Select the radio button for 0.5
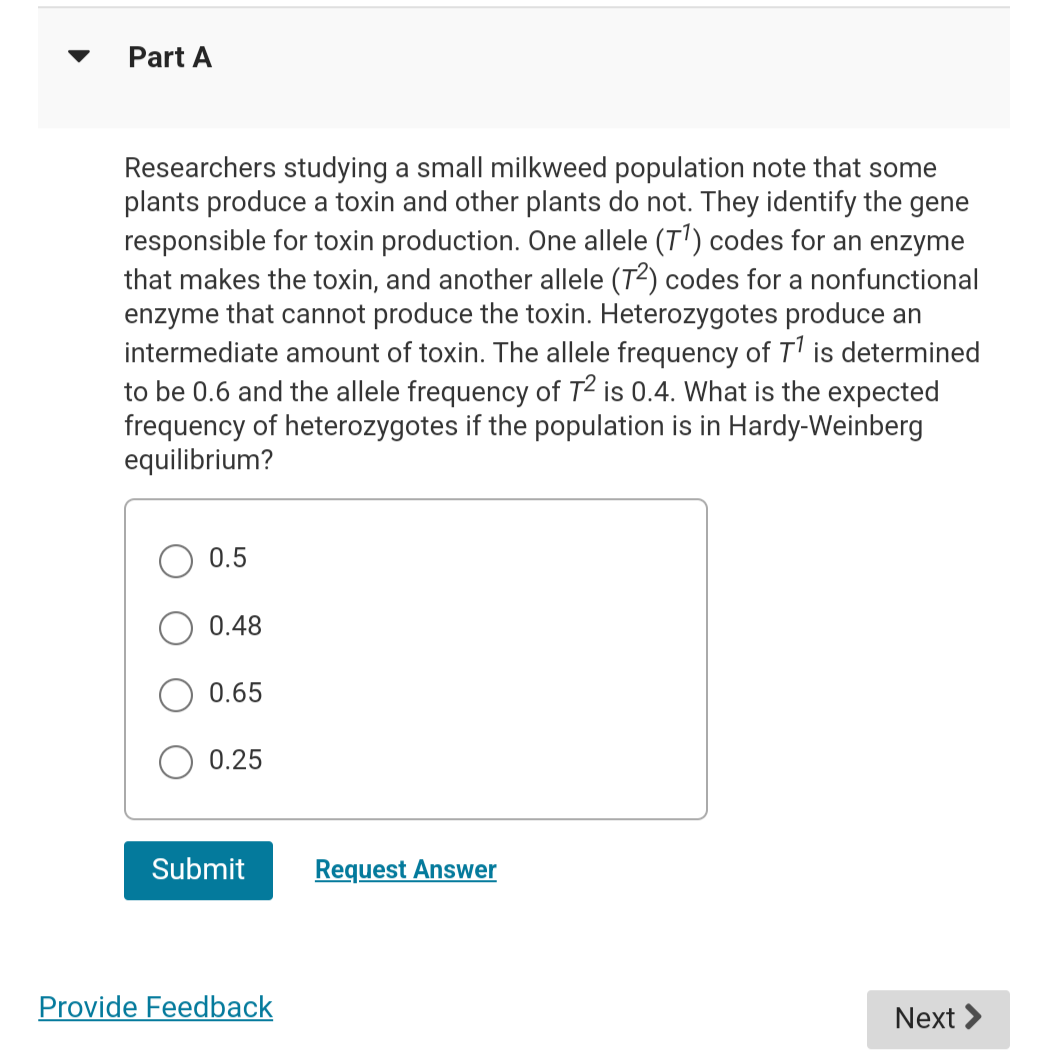The image size is (1063, 1050). (176, 561)
